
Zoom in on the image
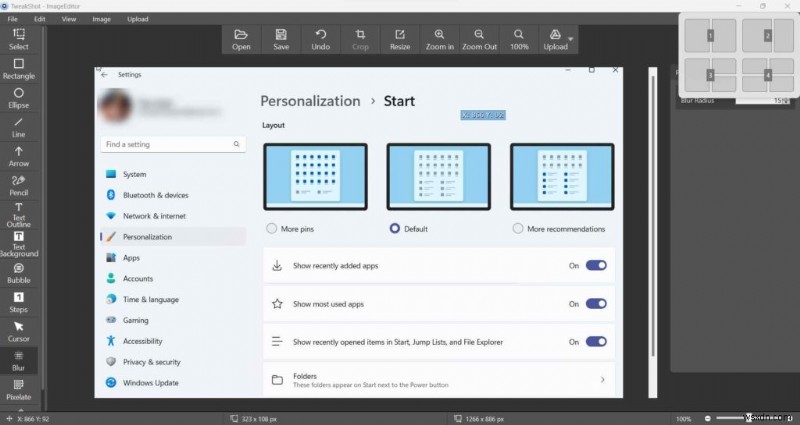[439, 40]
